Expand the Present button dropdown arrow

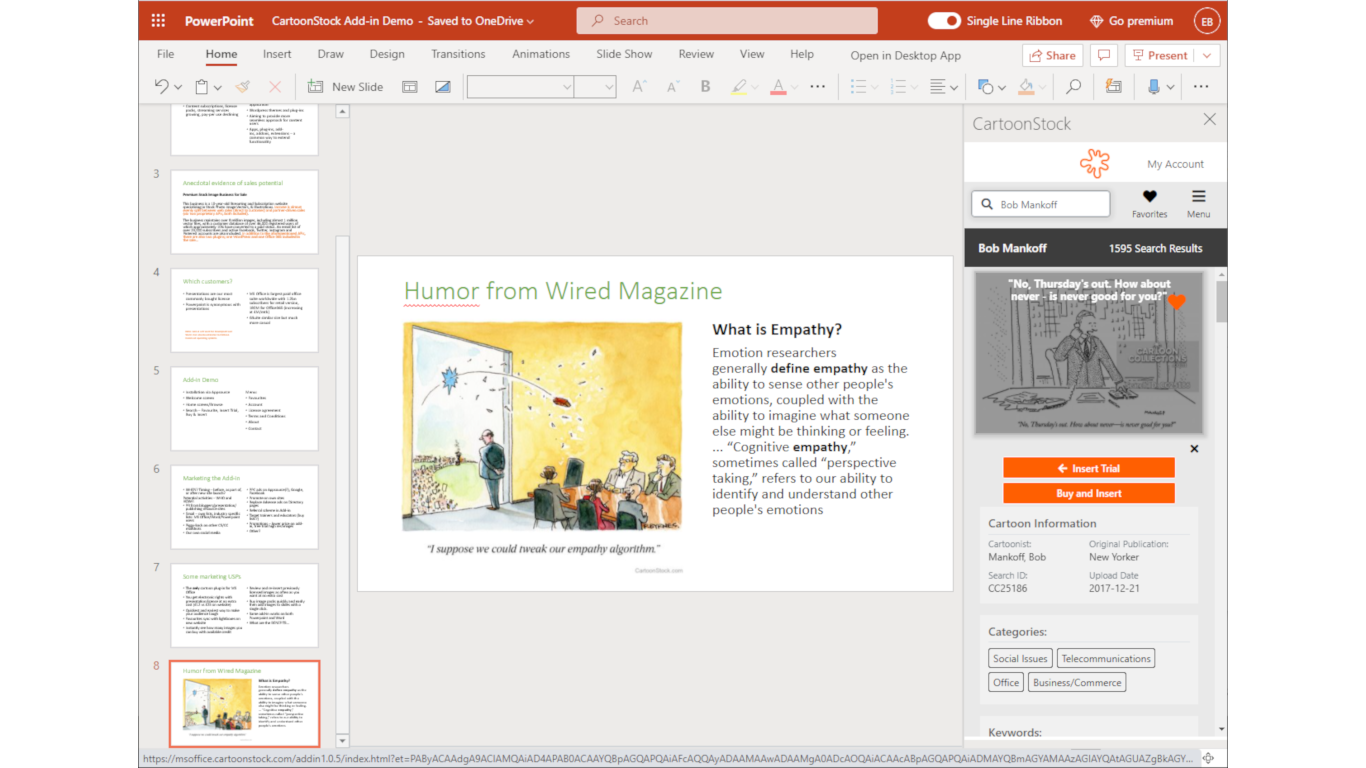1207,55
